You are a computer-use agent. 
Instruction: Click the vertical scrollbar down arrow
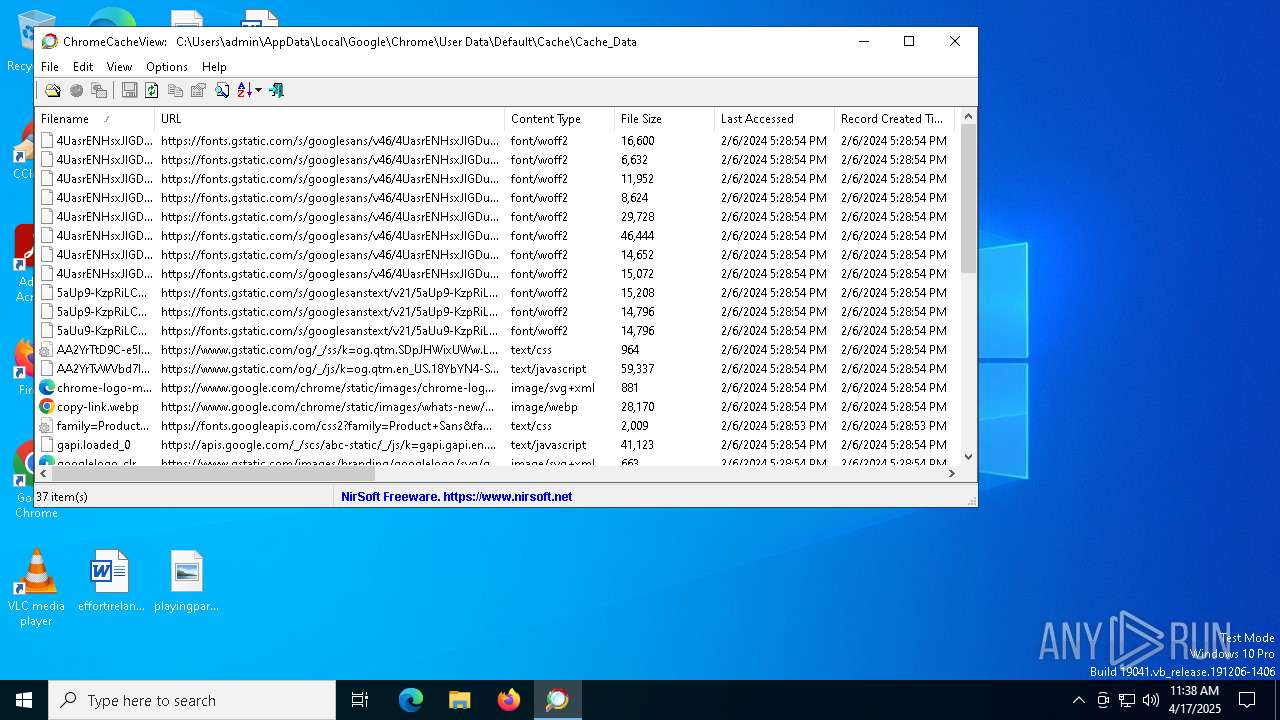968,457
